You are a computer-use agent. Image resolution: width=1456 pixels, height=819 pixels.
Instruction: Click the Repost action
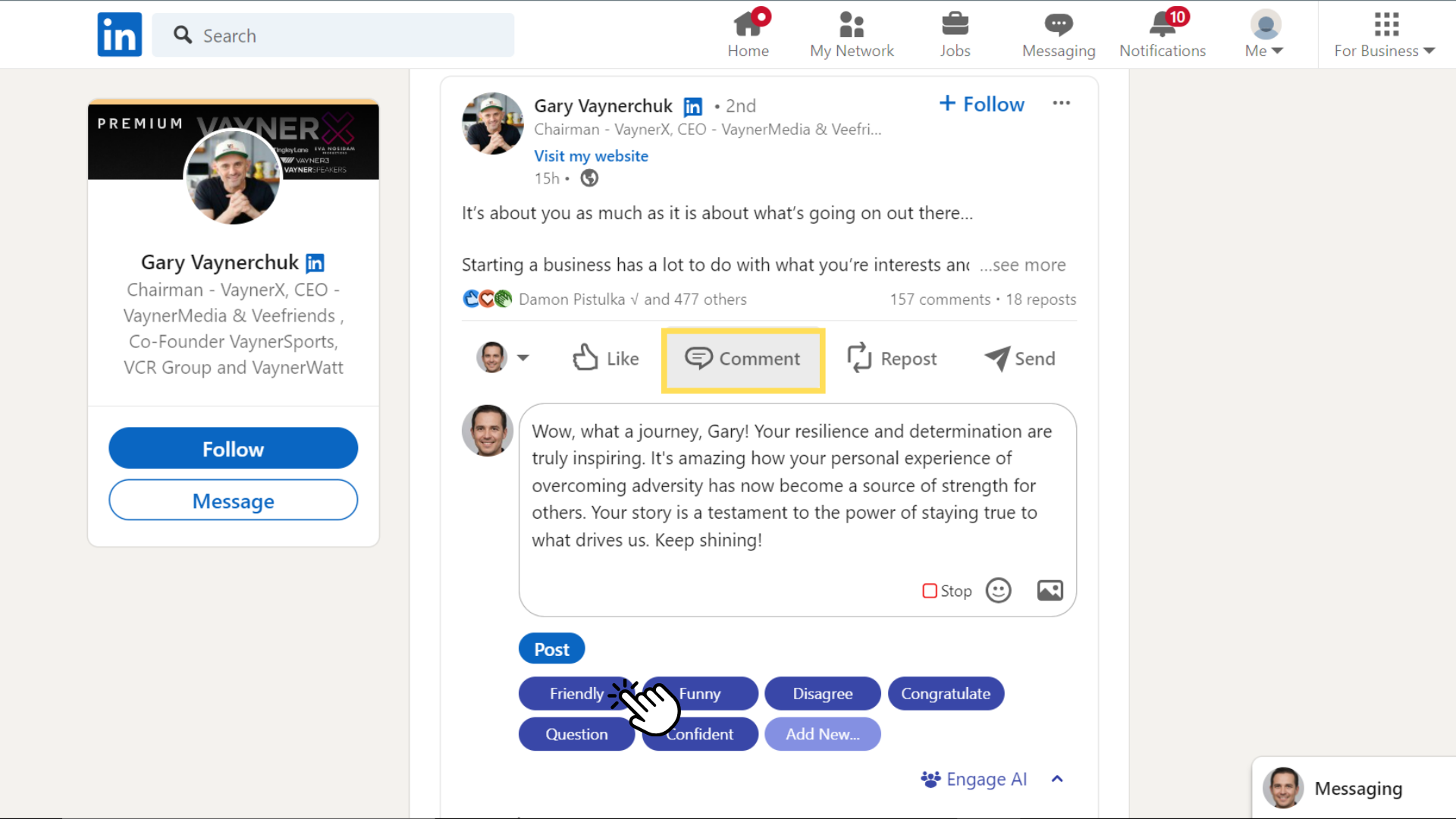click(x=892, y=359)
